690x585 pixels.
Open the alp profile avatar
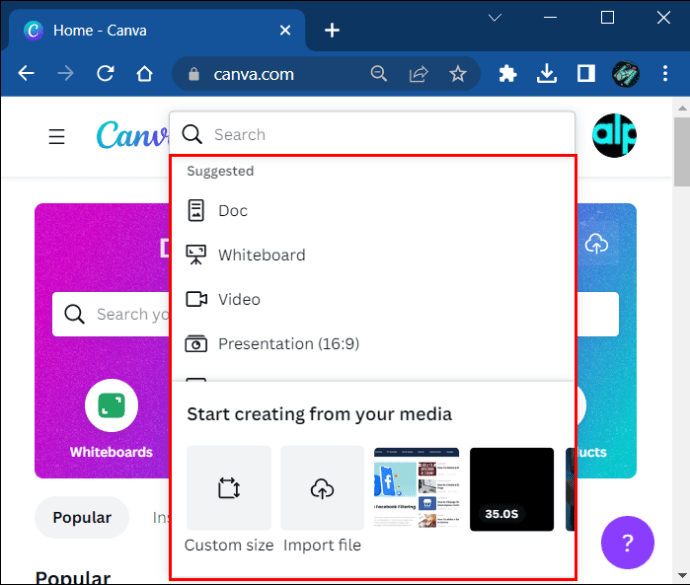[614, 135]
